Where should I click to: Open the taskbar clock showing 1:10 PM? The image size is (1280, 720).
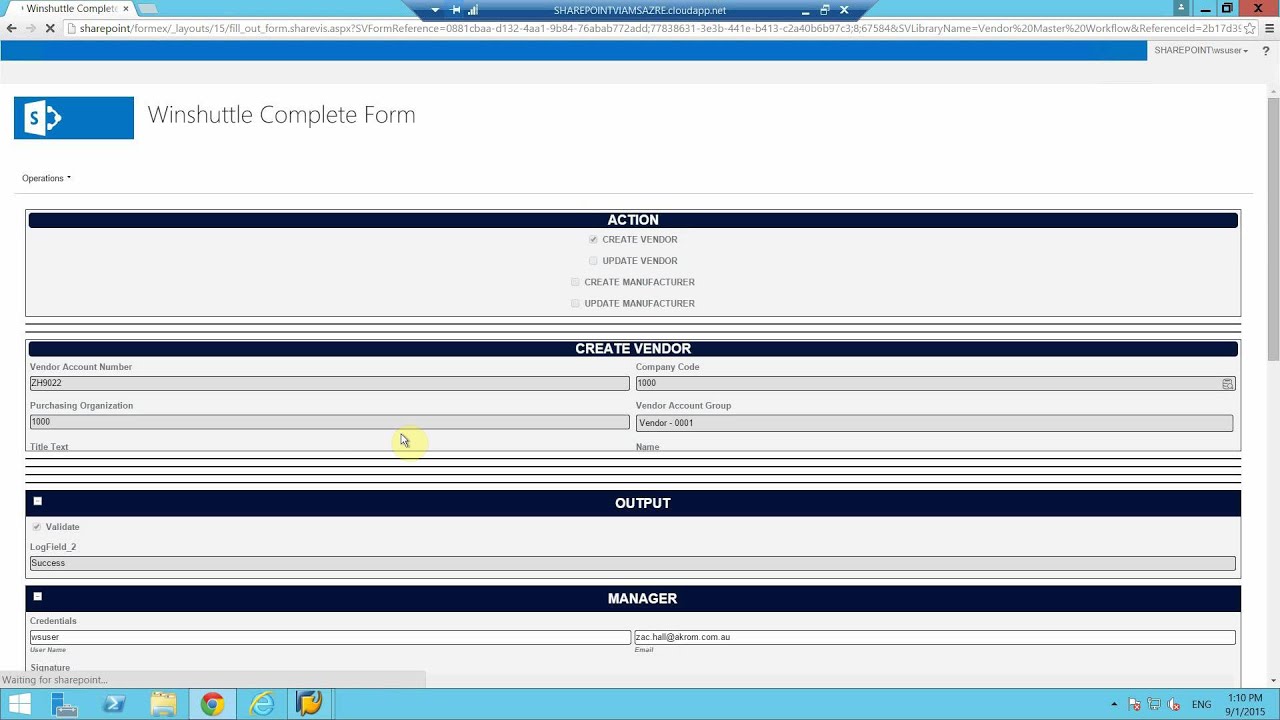1245,704
